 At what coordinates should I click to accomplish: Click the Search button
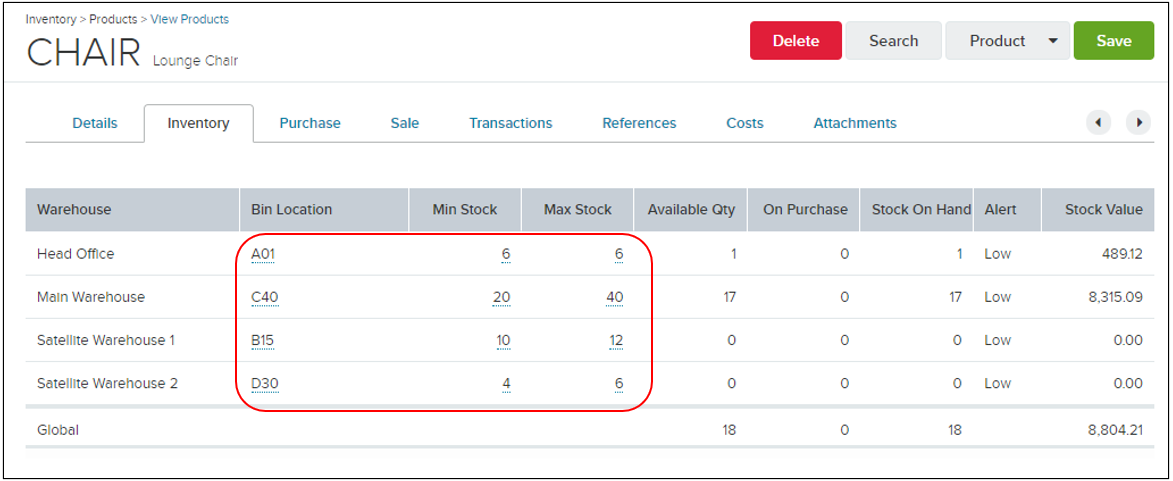tap(893, 41)
